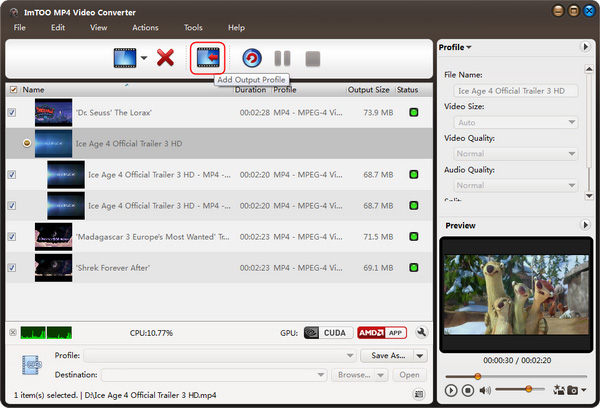This screenshot has width=600, height=408.
Task: Click the Shrek Forever After thumbnail
Action: 53,268
